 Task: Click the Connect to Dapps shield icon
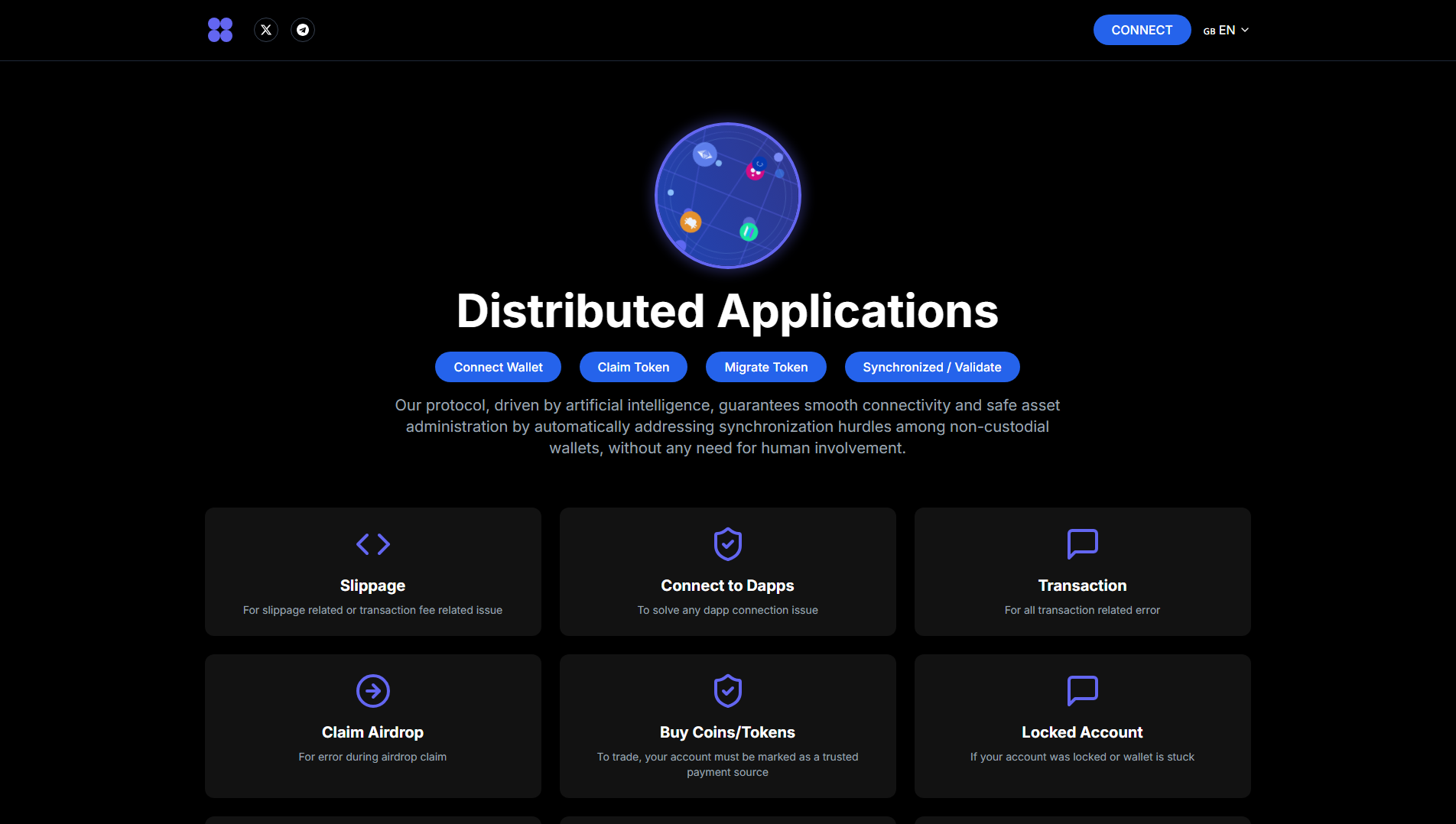click(x=728, y=544)
